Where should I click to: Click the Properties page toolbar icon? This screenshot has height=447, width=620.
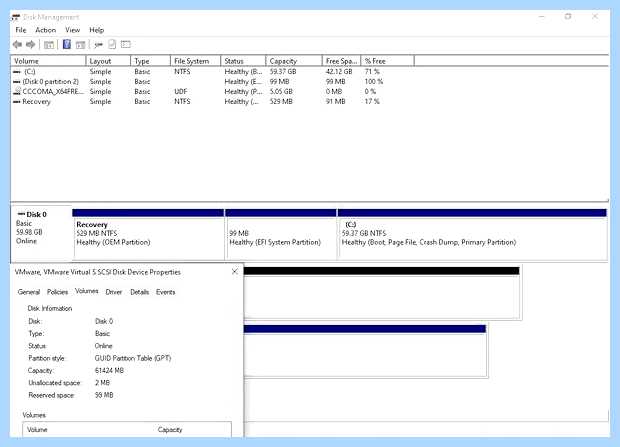pyautogui.click(x=112, y=44)
